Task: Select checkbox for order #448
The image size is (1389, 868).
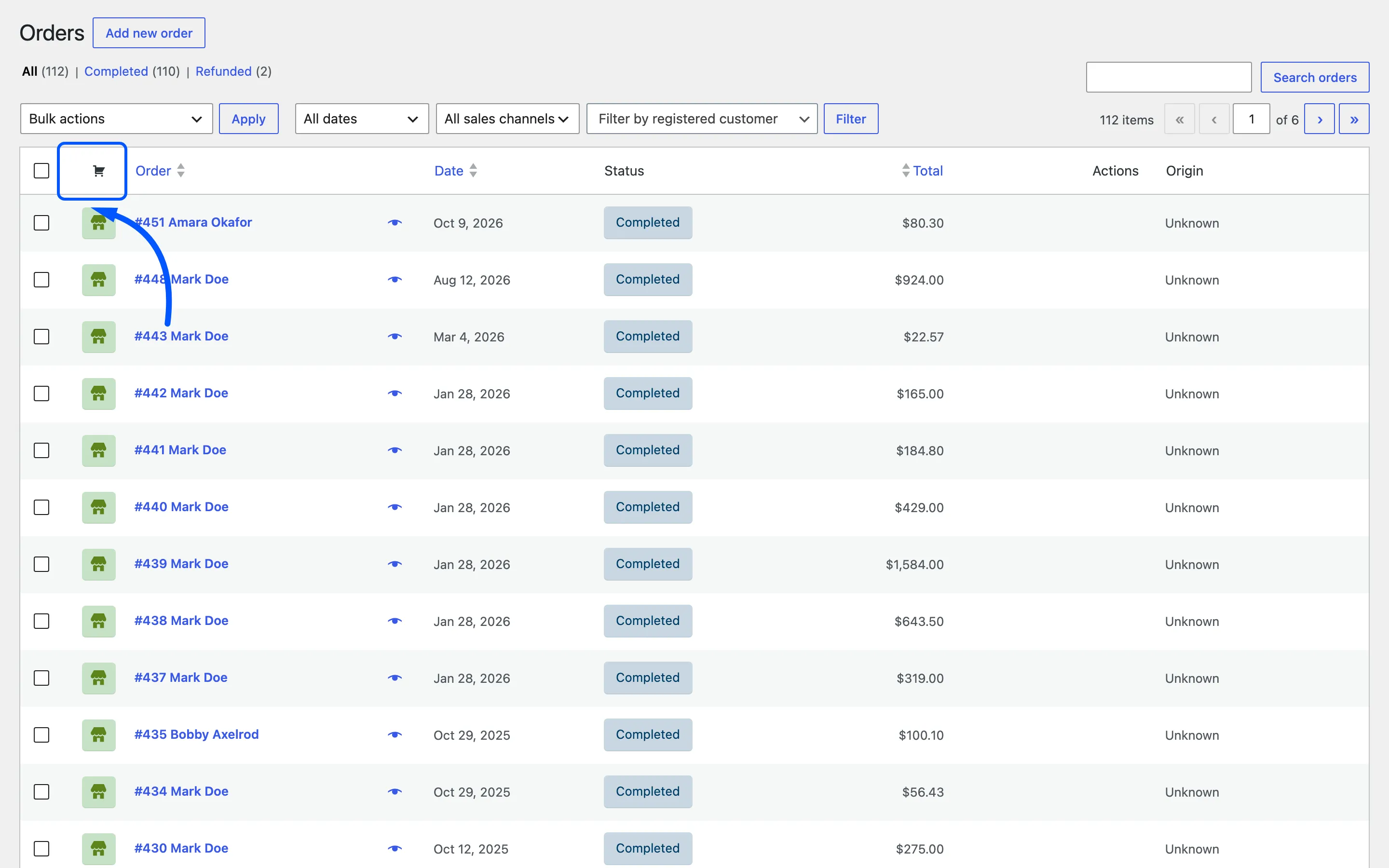Action: [x=41, y=280]
